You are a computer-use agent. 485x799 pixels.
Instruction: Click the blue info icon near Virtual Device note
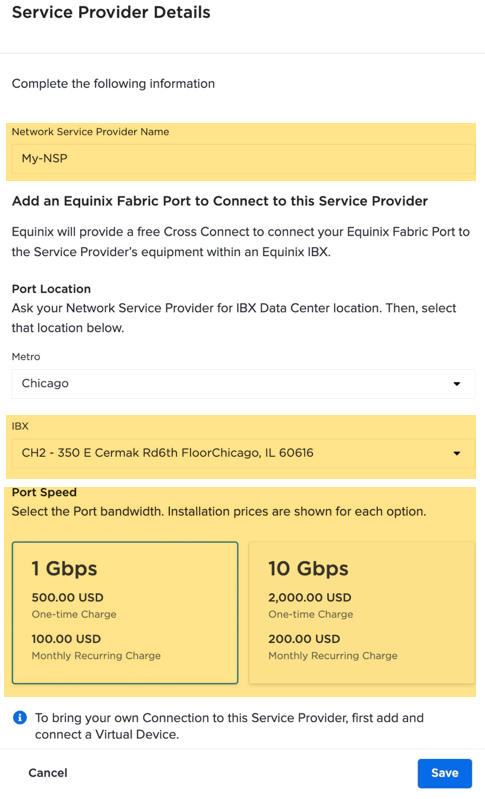point(19,718)
